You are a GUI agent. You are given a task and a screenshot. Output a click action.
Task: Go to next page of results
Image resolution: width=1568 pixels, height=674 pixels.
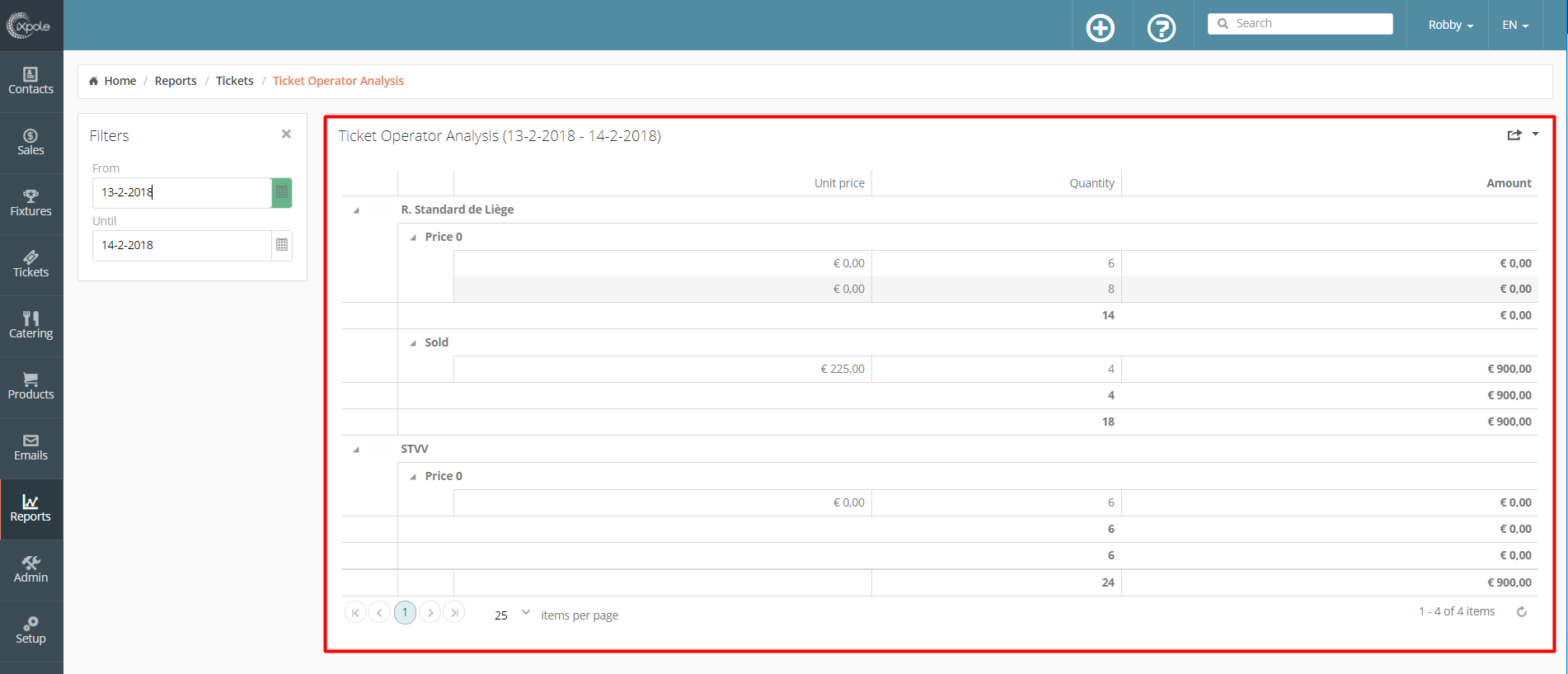(x=430, y=612)
